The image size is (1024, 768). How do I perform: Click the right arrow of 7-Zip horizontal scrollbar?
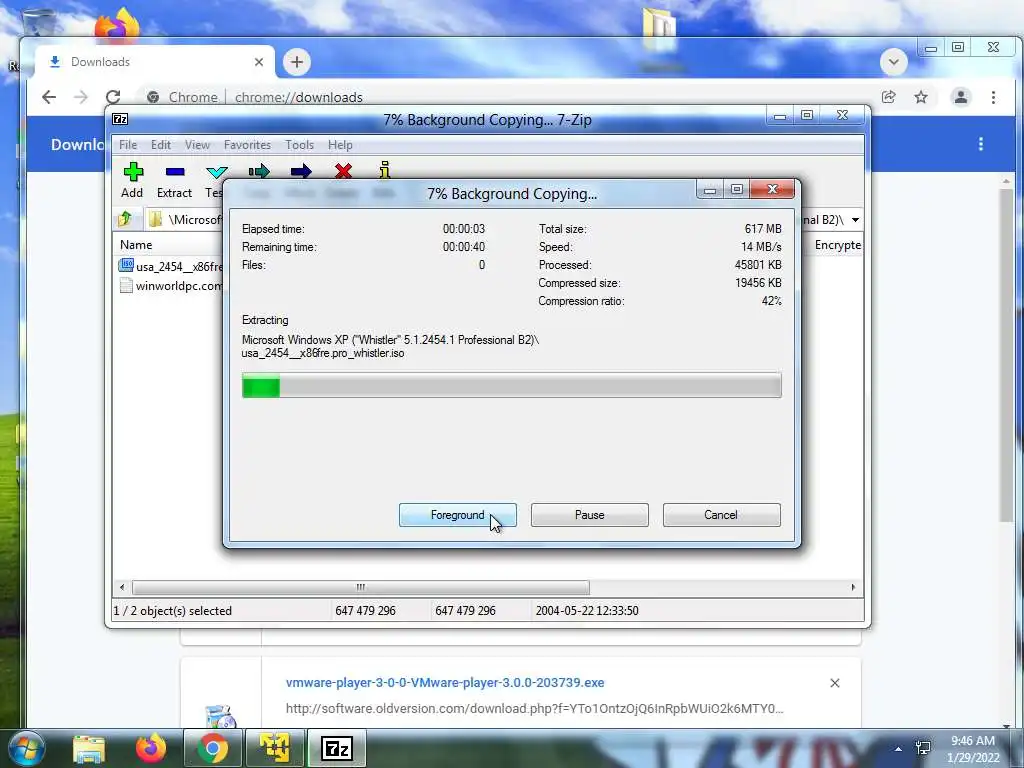coord(853,587)
